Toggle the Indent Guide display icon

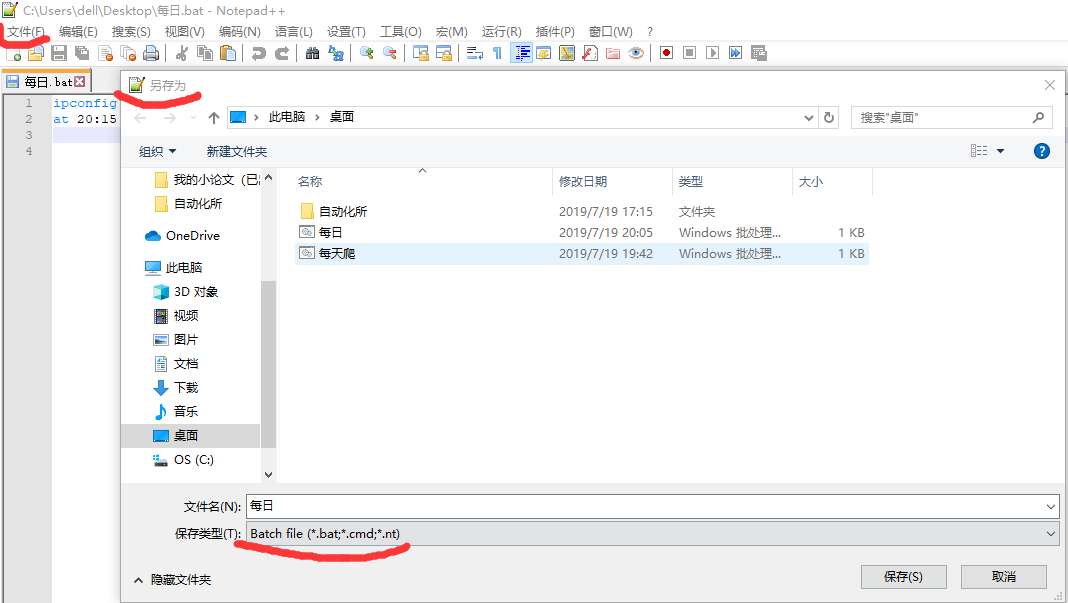[x=522, y=52]
